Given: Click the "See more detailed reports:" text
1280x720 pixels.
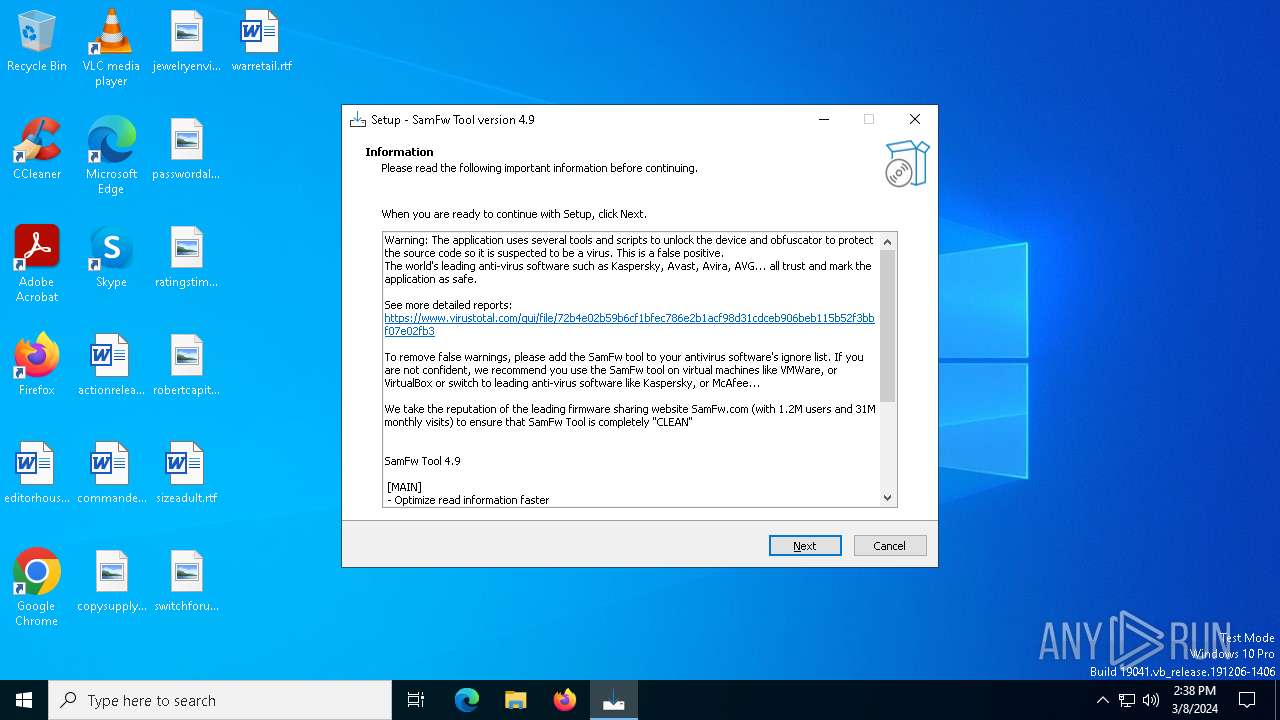Looking at the screenshot, I should [x=448, y=305].
